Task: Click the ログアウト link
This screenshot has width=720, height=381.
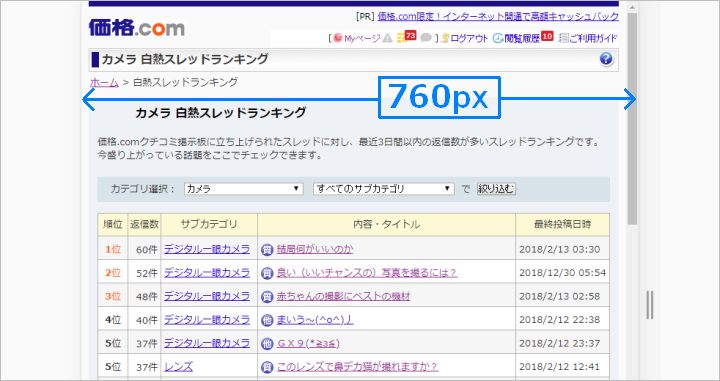Action: pos(469,39)
